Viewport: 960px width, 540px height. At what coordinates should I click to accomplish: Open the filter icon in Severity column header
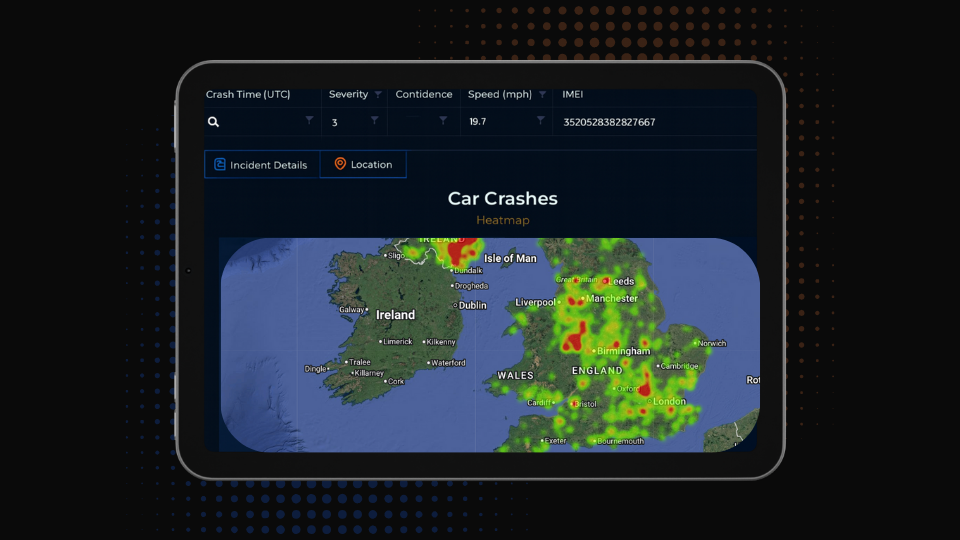[x=378, y=95]
